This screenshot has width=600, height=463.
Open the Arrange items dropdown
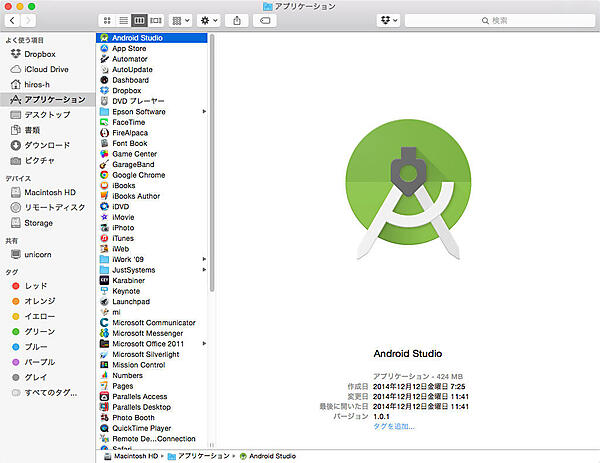point(181,20)
